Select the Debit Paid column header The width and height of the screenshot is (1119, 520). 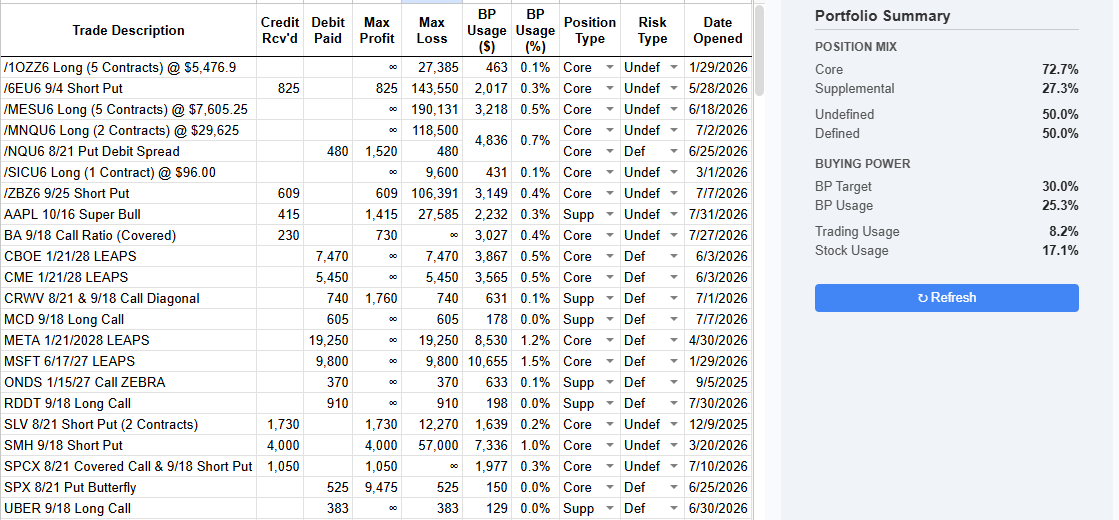point(328,31)
